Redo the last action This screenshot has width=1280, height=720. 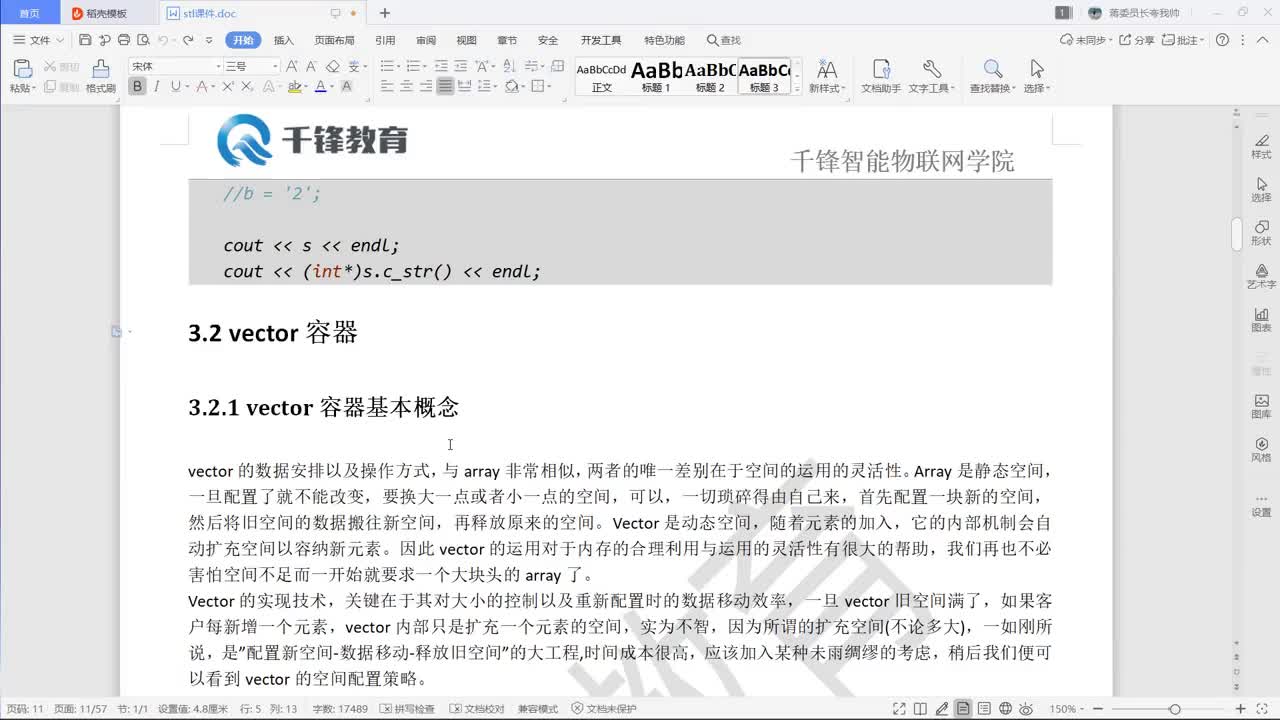point(188,40)
